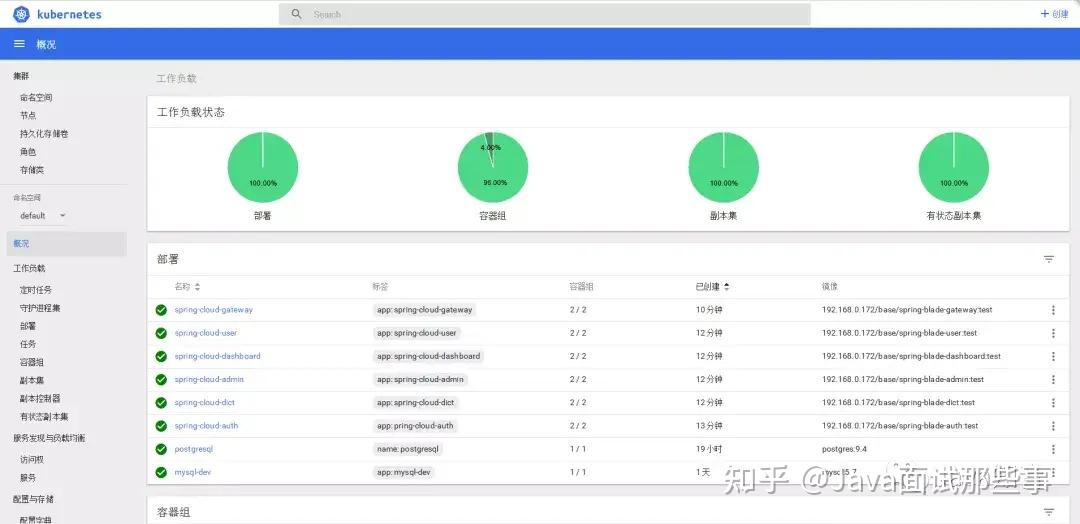Image resolution: width=1080 pixels, height=524 pixels.
Task: Go to 定时任务 in sidebar
Action: (36, 290)
